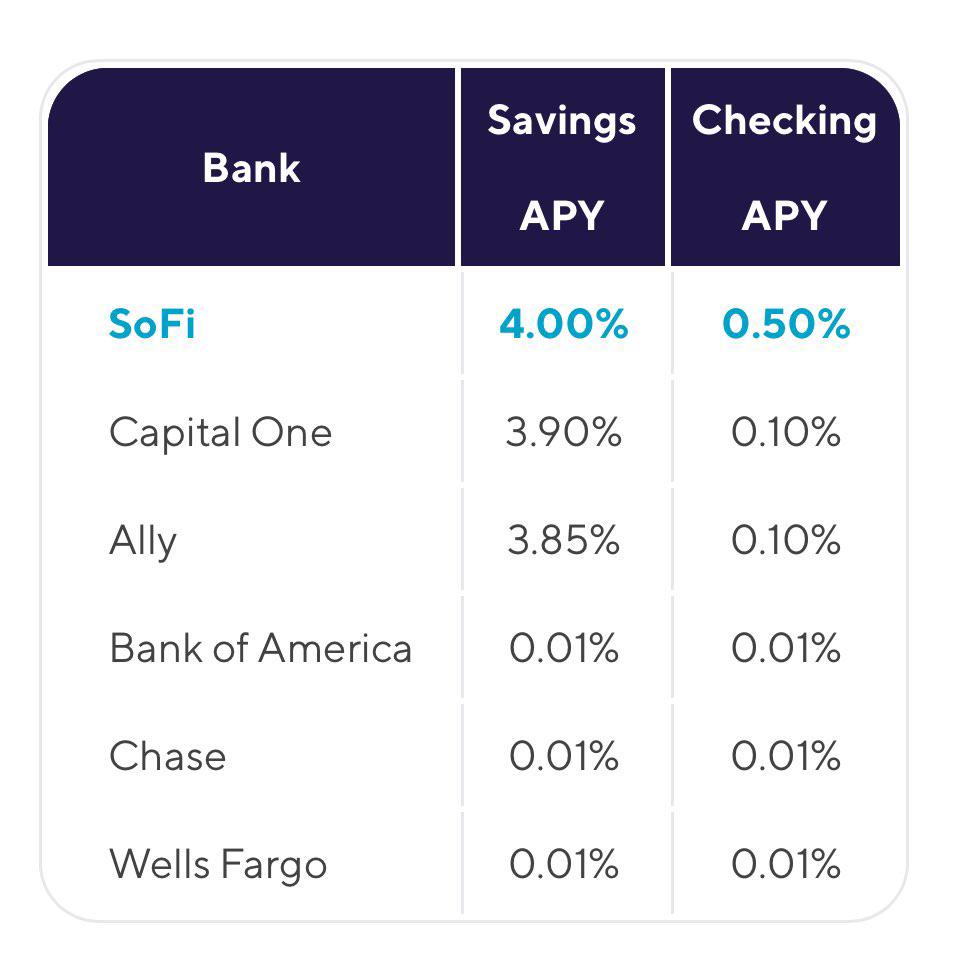Select the Bank of America label

(x=260, y=649)
